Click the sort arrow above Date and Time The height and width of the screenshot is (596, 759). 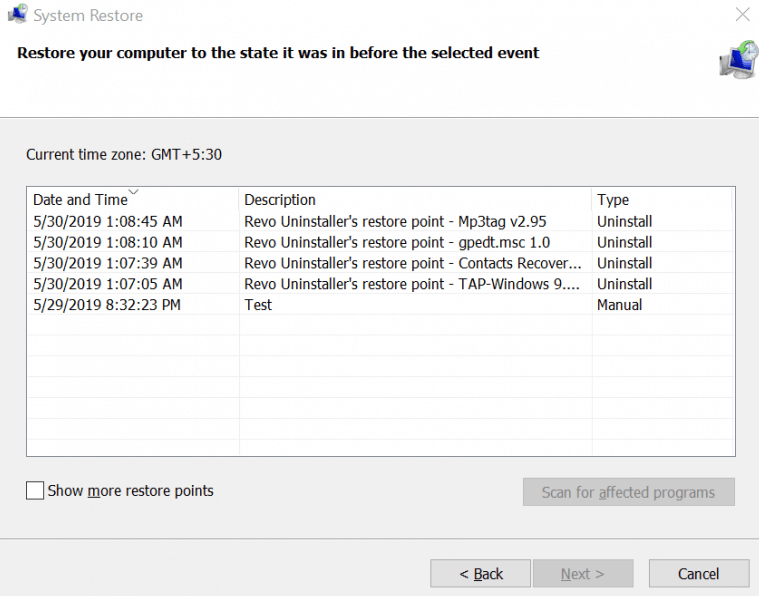coord(133,191)
